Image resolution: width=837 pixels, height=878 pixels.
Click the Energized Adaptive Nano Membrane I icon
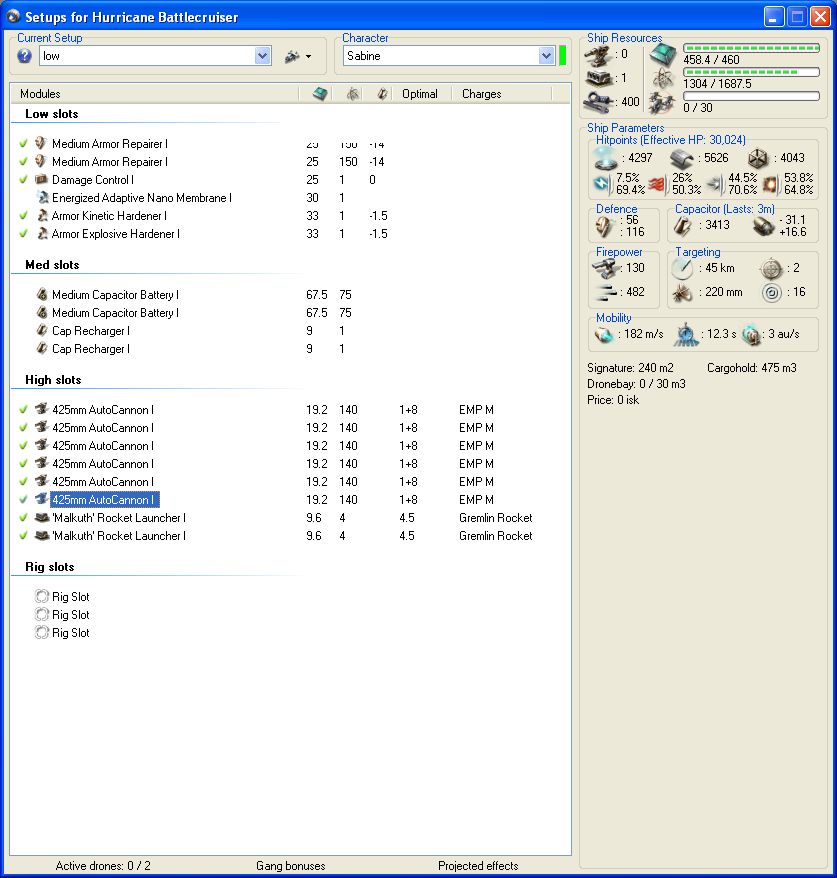pyautogui.click(x=43, y=197)
